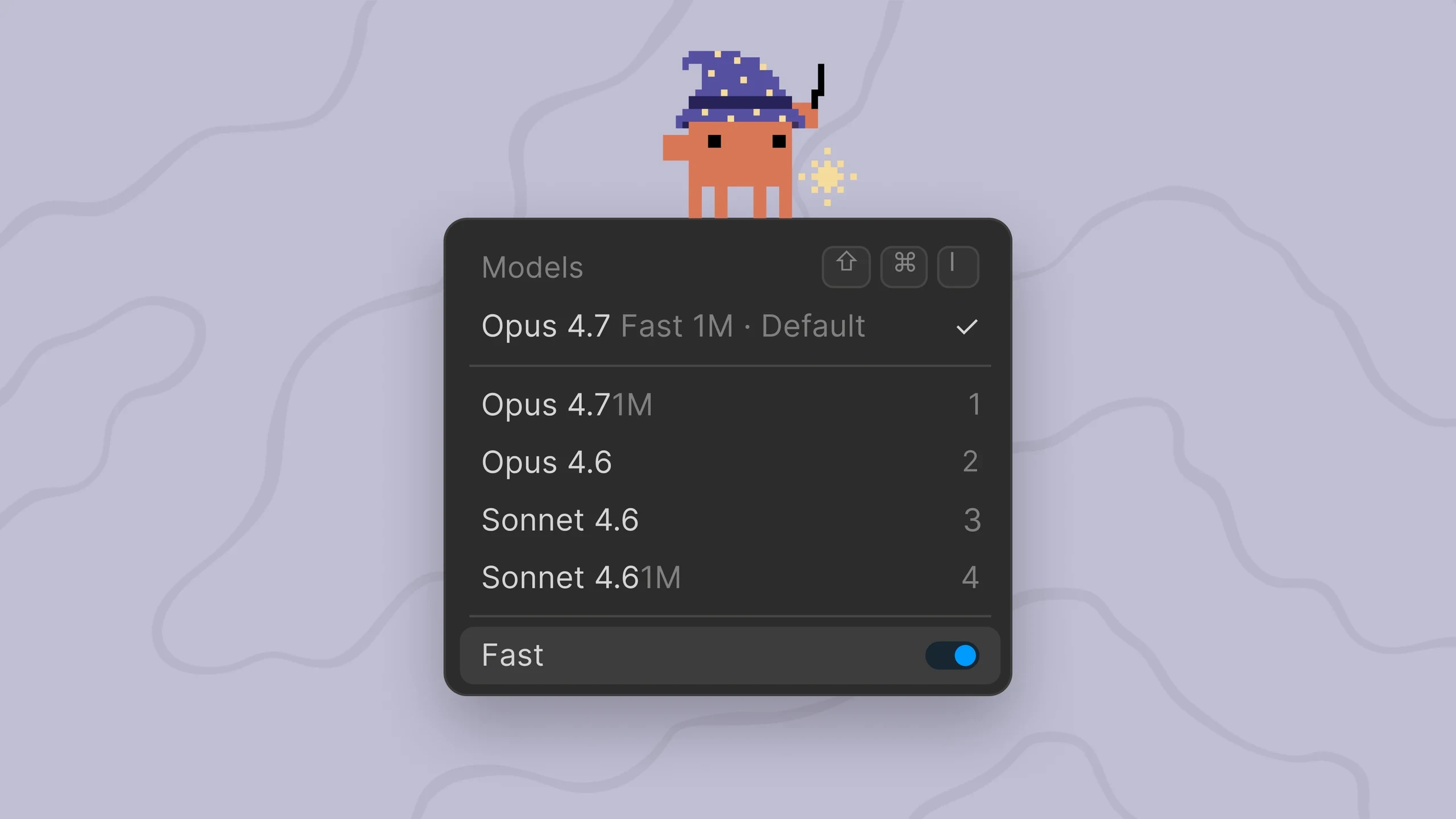Click the Models header label
Viewport: 1456px width, 819px height.
[532, 267]
